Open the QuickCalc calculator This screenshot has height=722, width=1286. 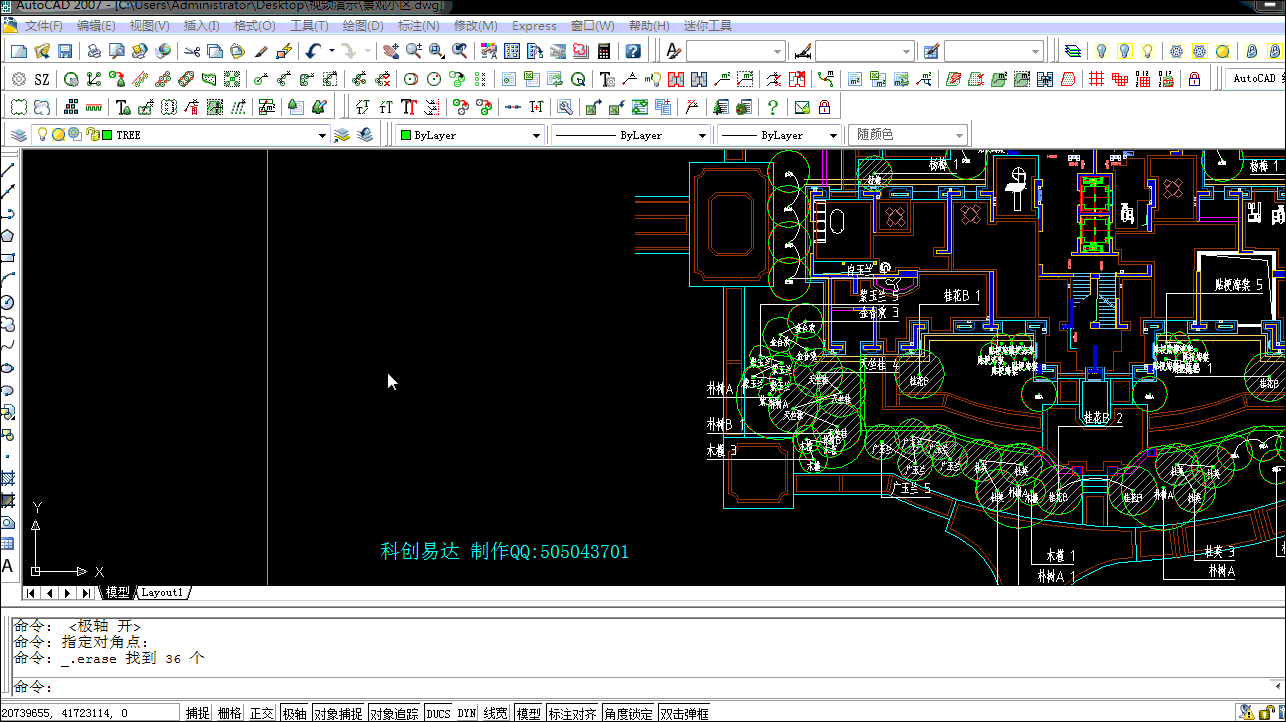click(605, 51)
